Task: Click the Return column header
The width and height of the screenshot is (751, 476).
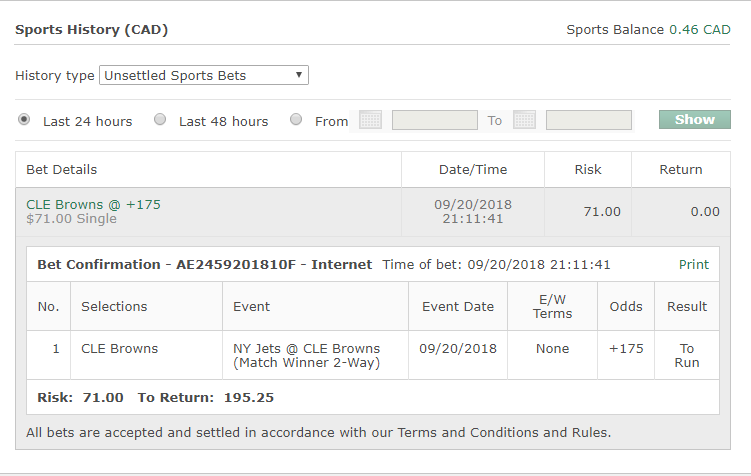Action: 680,170
